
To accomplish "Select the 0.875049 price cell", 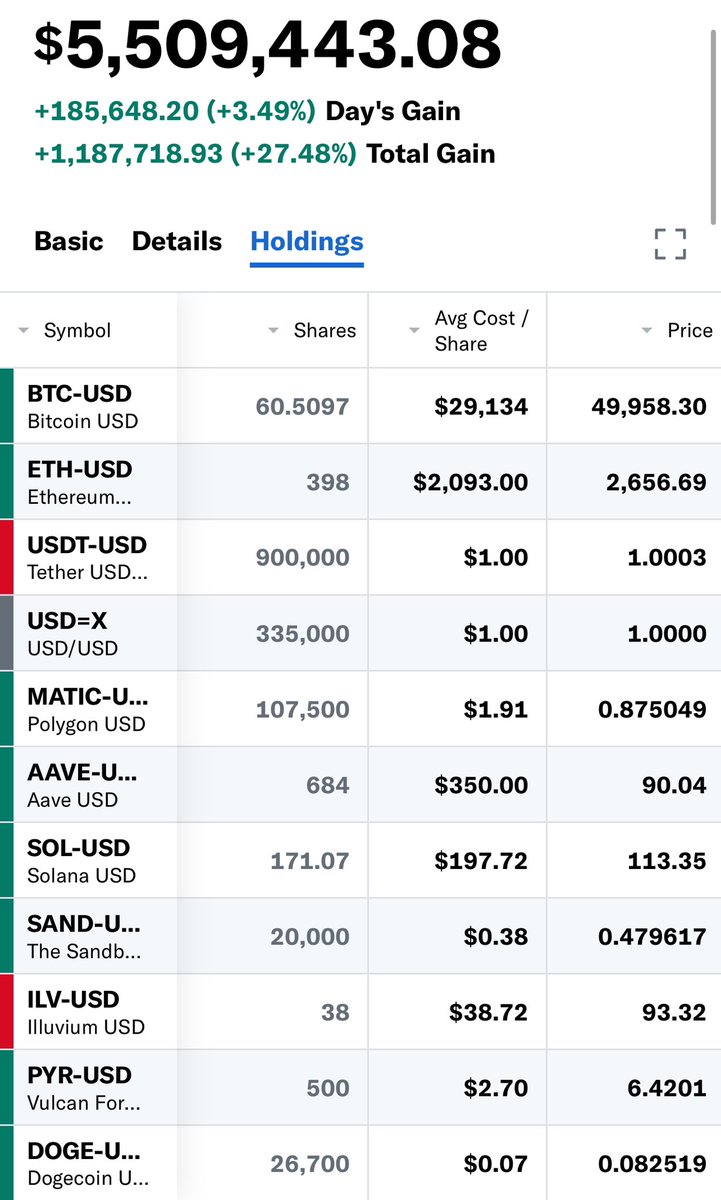I will click(634, 710).
